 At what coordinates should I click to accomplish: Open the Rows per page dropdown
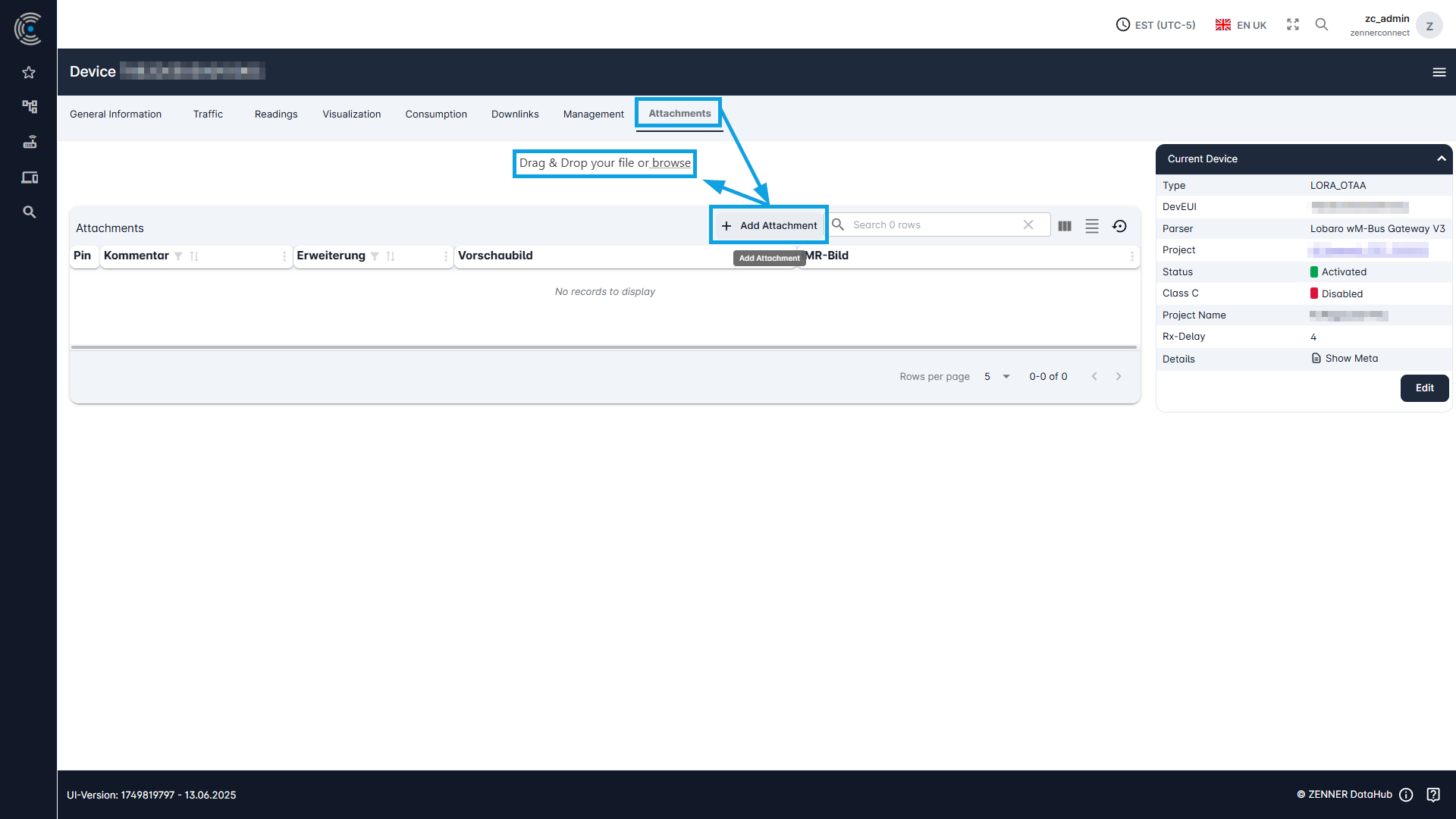click(x=996, y=376)
